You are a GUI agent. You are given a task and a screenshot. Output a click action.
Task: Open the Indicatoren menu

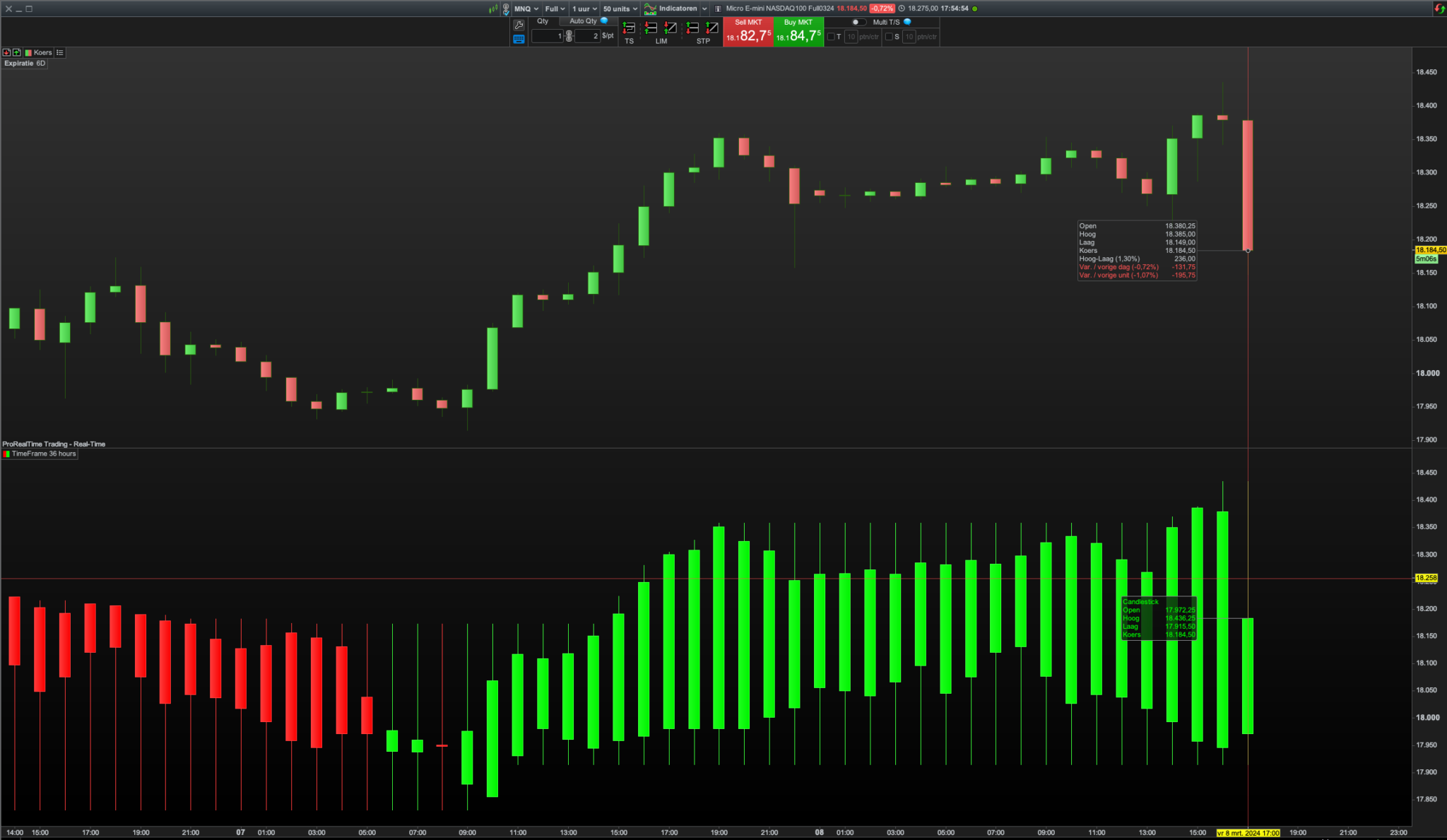(677, 8)
